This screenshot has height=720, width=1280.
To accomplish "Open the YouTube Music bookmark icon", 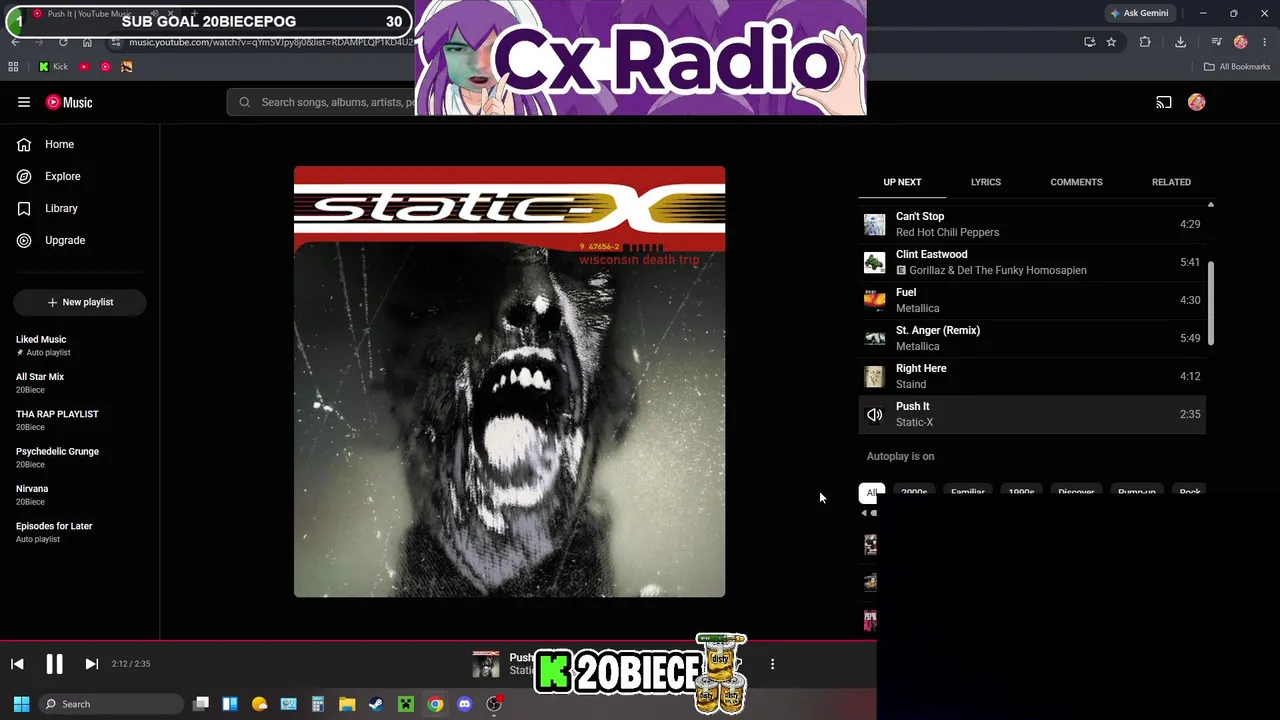I will click(x=105, y=67).
